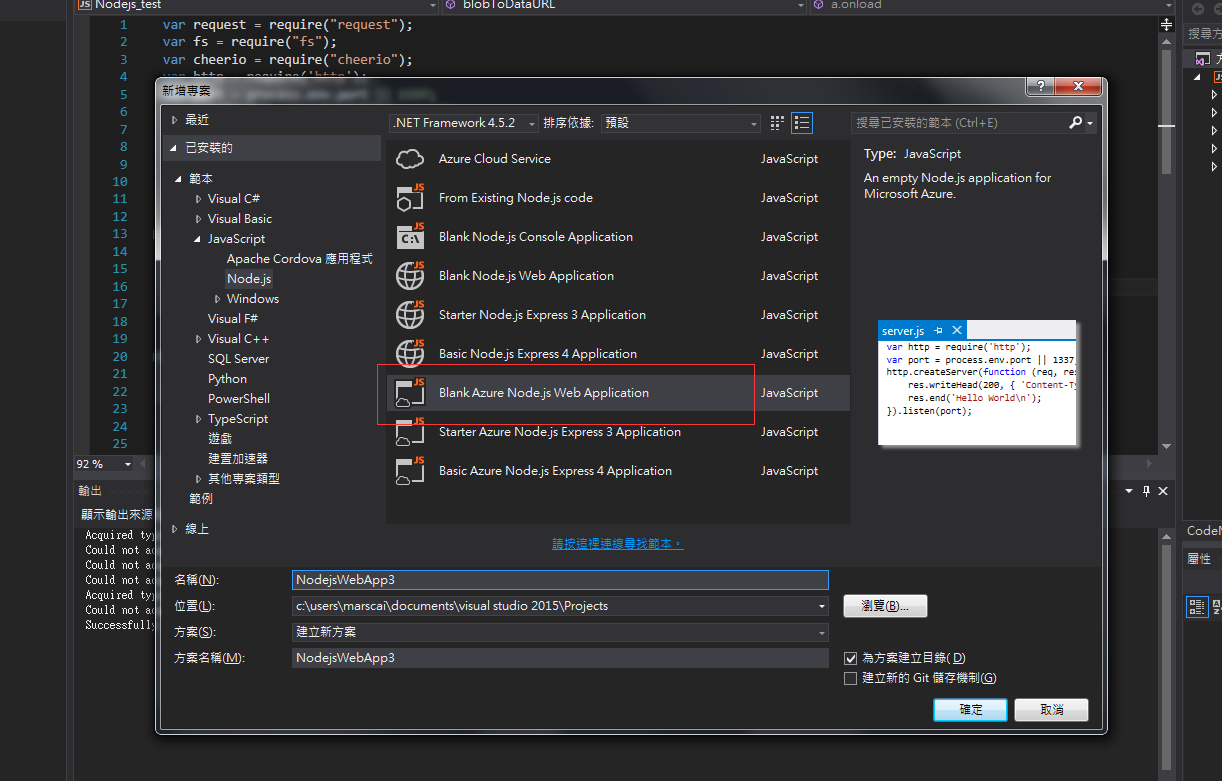Click the search magnifier in the template search box

[x=1078, y=121]
